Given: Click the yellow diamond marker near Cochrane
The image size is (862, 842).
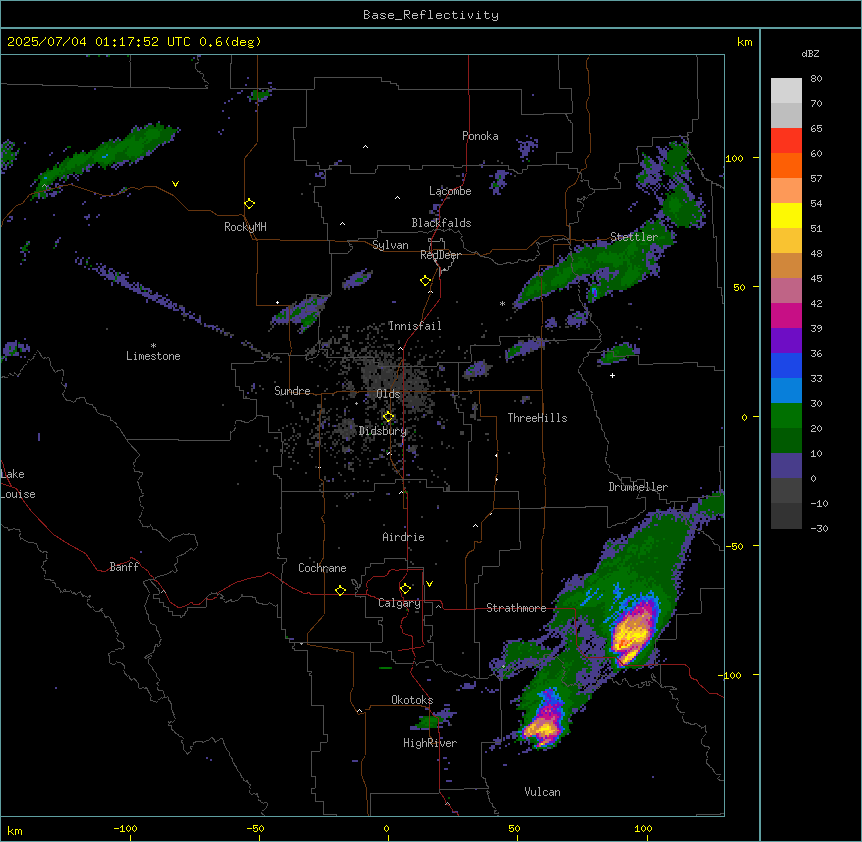Looking at the screenshot, I should click(x=340, y=590).
